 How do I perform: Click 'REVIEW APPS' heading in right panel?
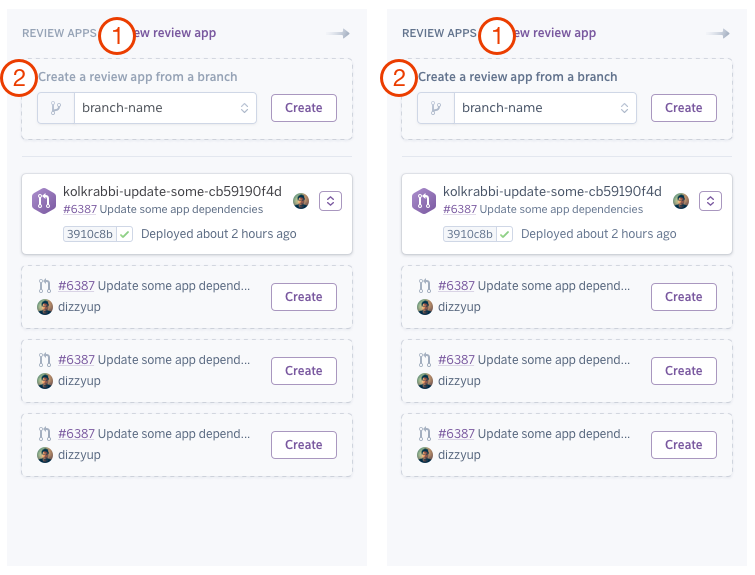tap(440, 33)
